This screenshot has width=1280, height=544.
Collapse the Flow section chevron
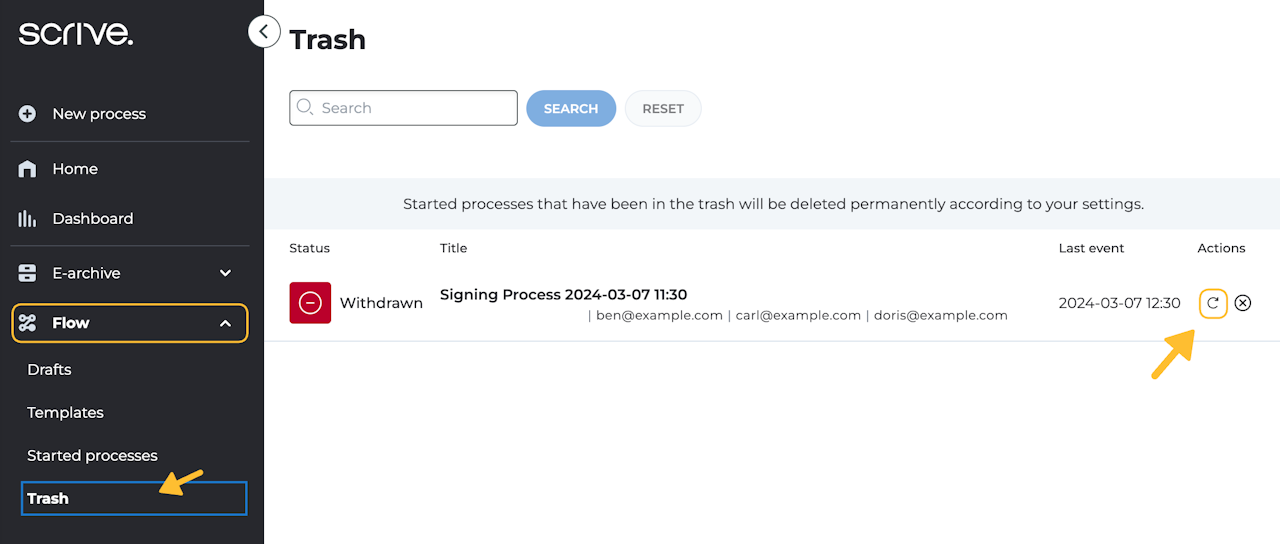point(225,323)
